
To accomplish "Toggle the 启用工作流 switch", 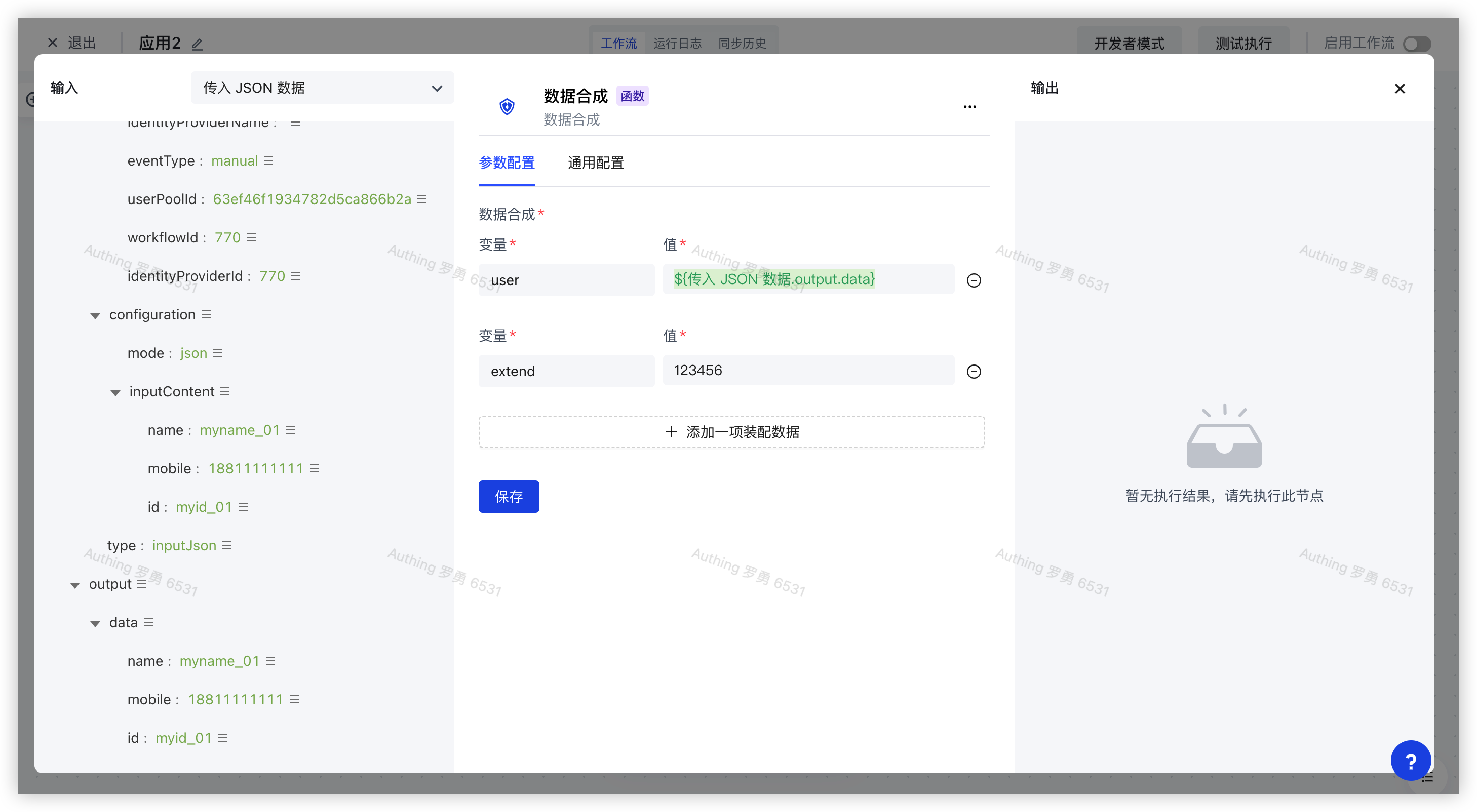I will (1417, 44).
